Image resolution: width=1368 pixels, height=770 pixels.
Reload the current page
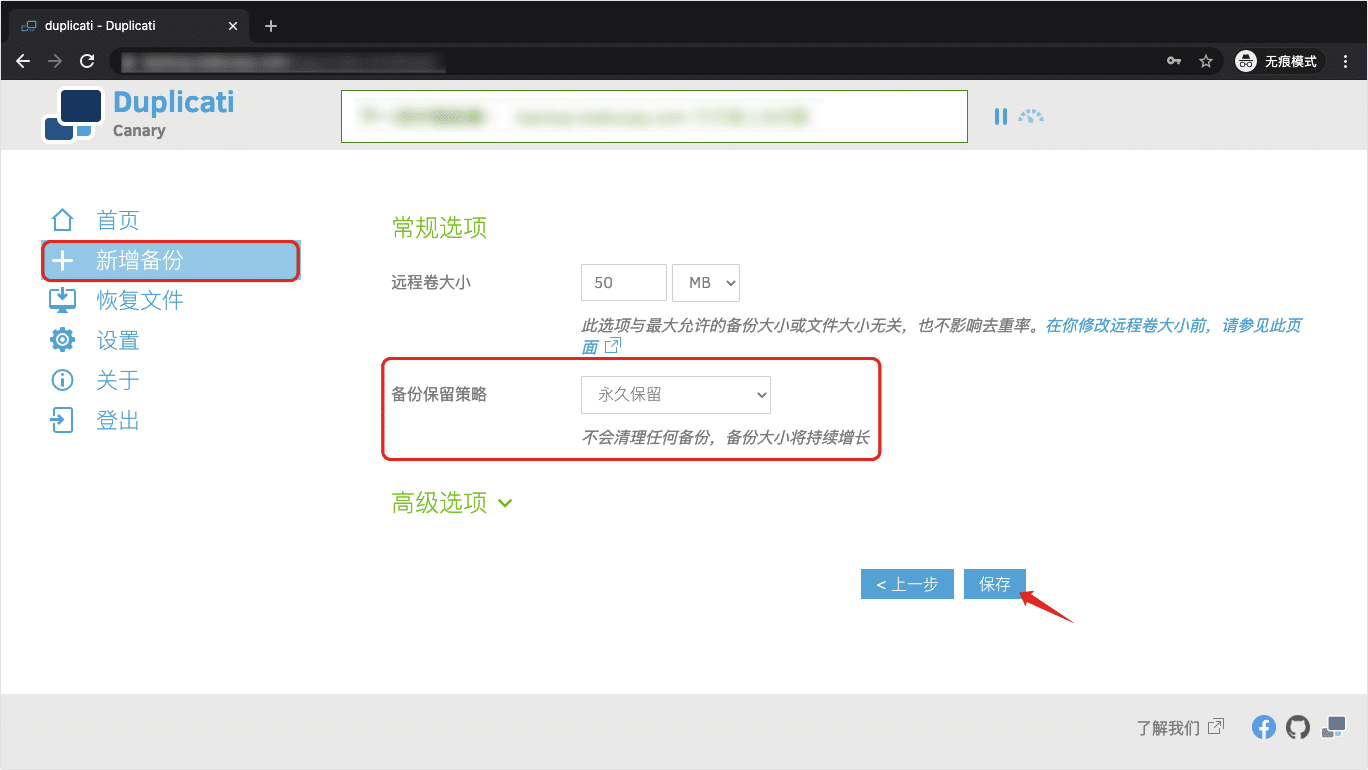point(87,61)
